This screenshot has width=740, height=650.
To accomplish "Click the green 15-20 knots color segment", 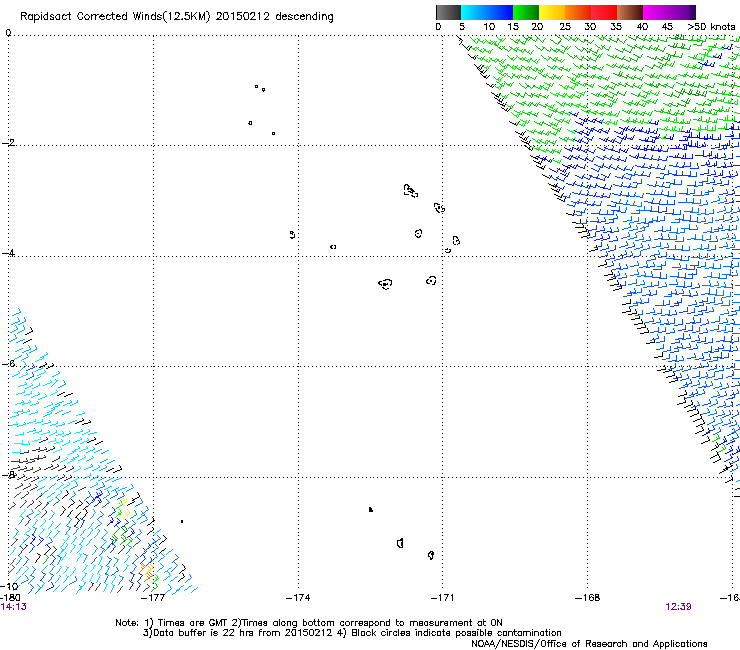I will (x=525, y=12).
